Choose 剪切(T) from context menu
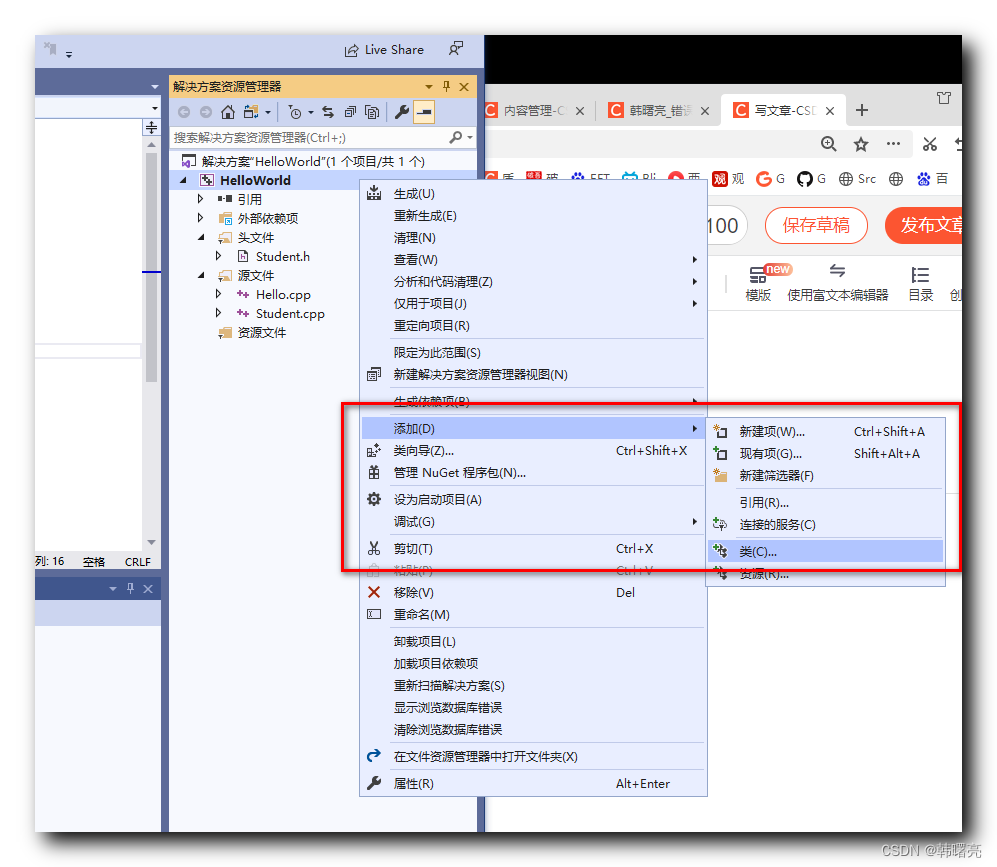 [533, 549]
